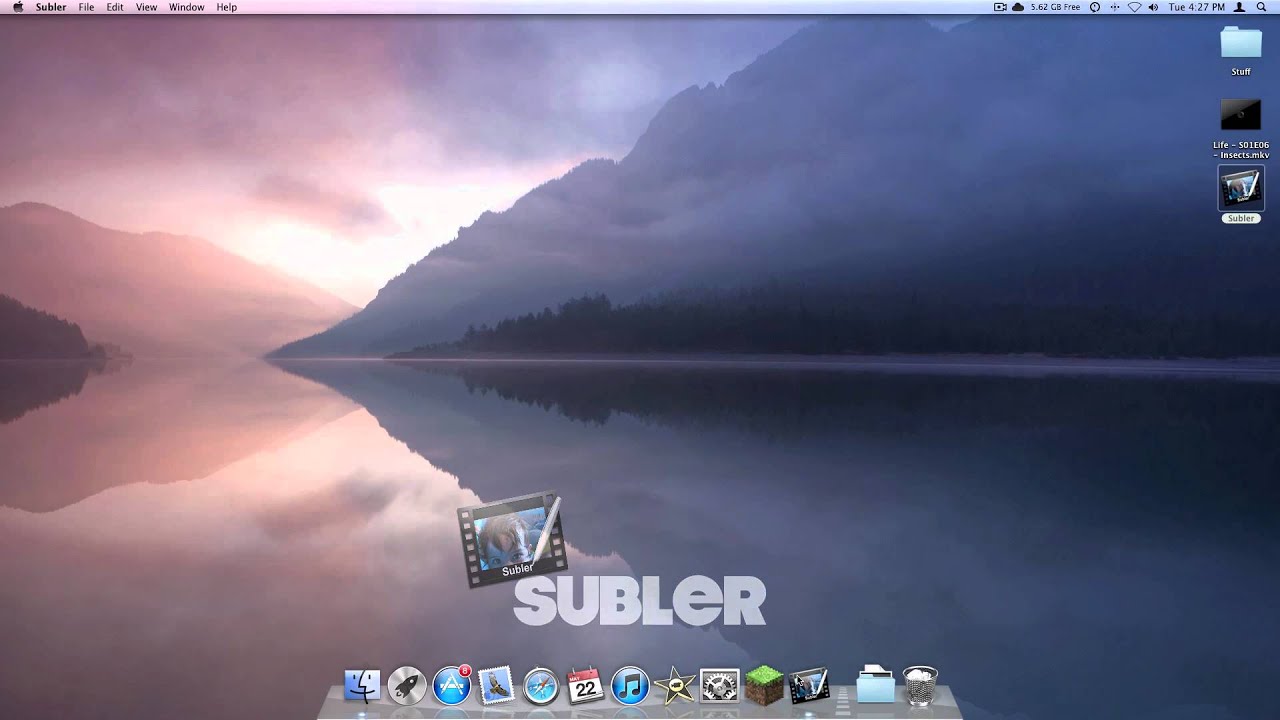Screen dimensions: 1280x720
Task: Open Minecraft from the Dock
Action: point(764,686)
